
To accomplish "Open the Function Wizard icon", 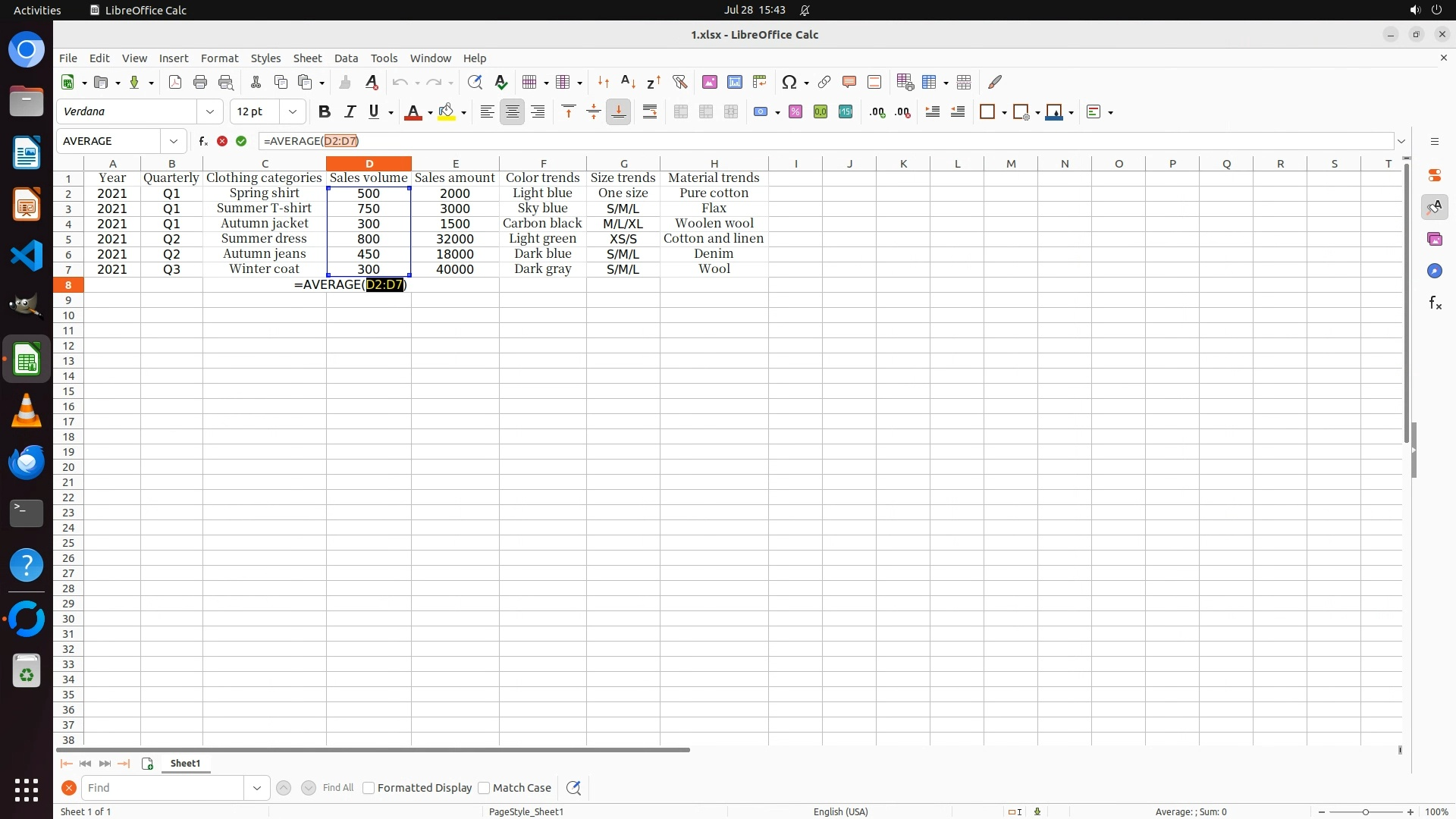I will 203,141.
